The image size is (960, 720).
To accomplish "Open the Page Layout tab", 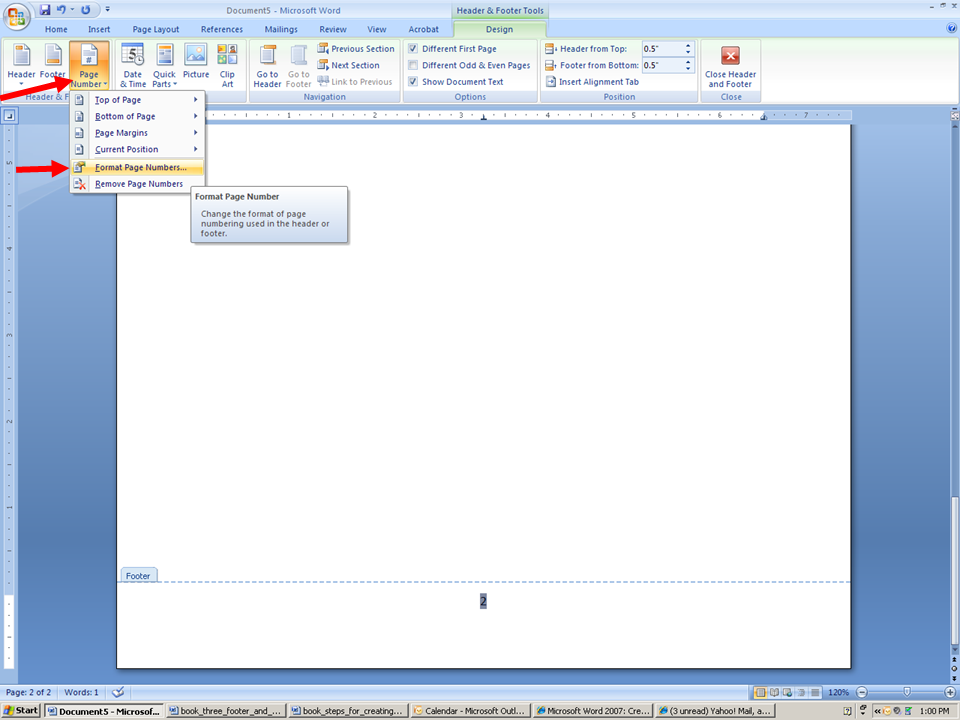I will (156, 29).
